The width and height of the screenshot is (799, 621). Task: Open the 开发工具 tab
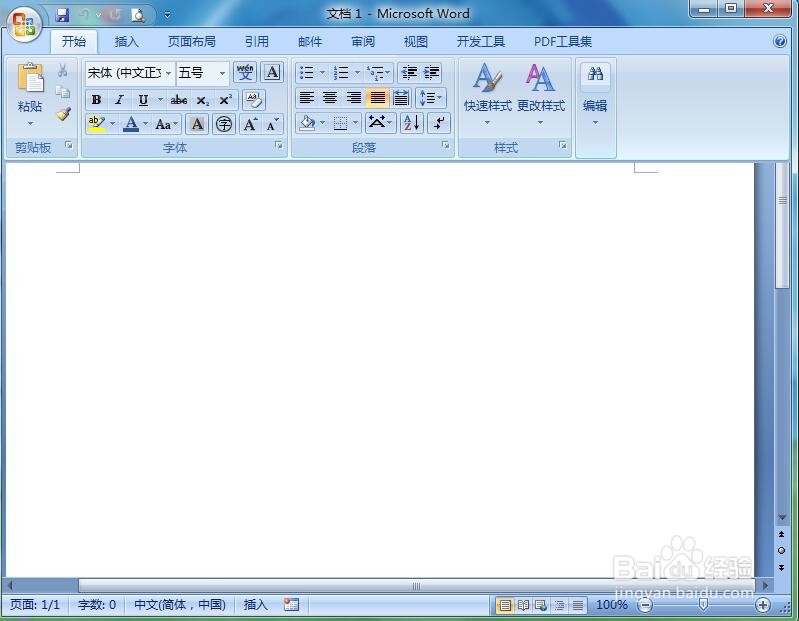[x=481, y=41]
